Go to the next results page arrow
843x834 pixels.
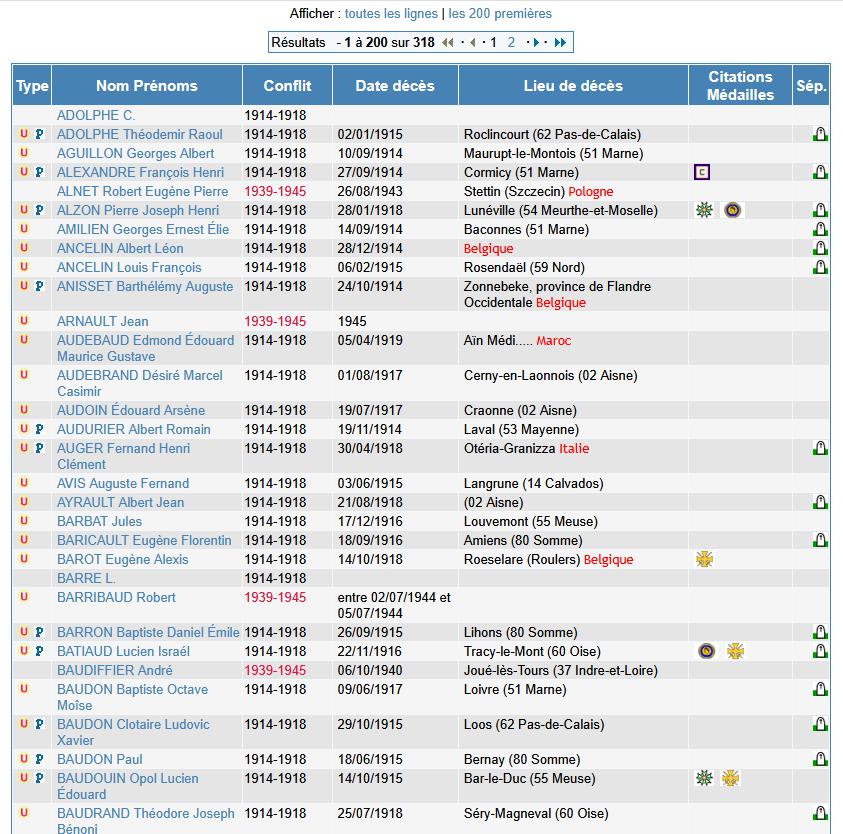point(535,42)
